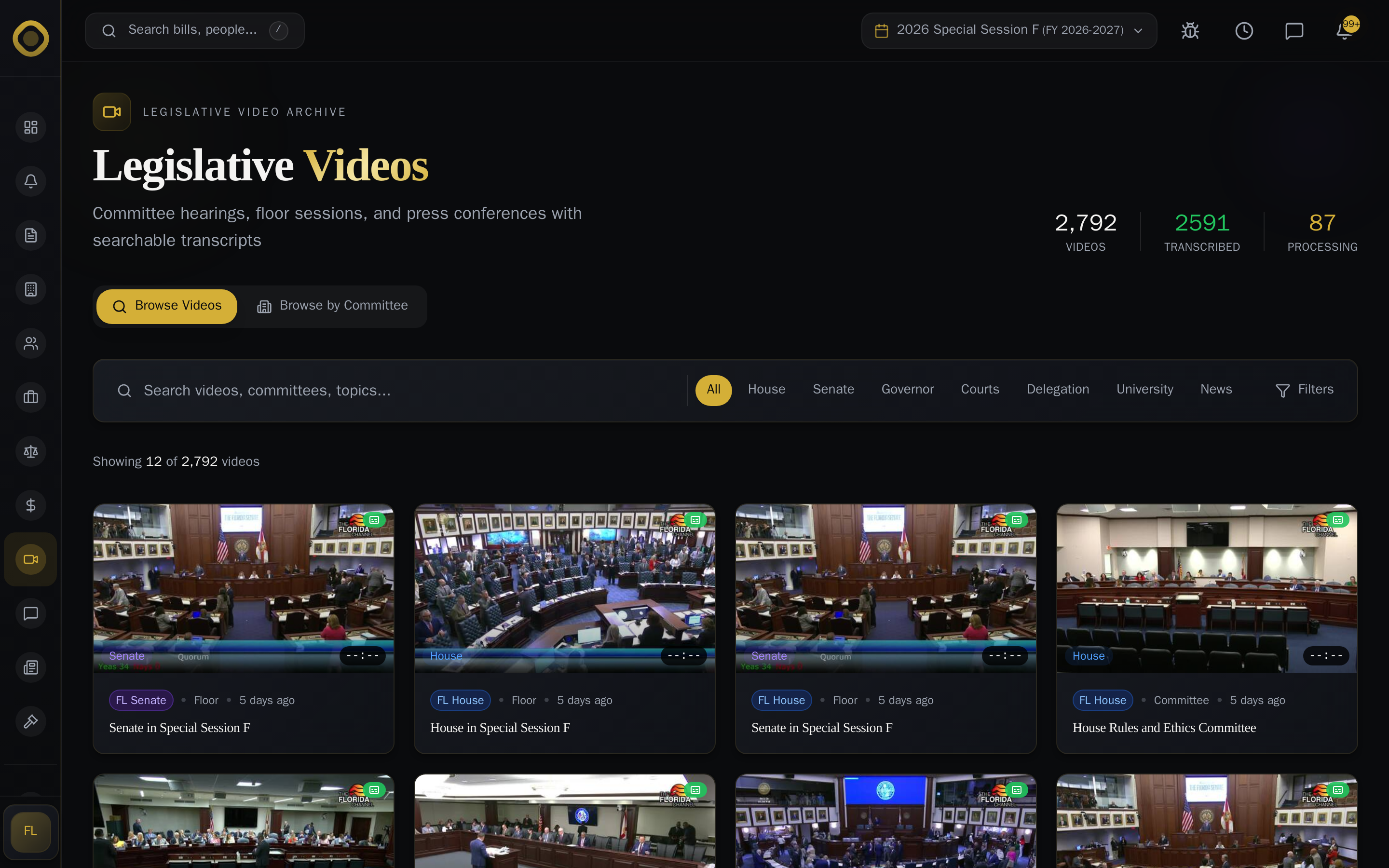Open the gavel sidebar icon
This screenshot has width=1389, height=868.
point(30,721)
